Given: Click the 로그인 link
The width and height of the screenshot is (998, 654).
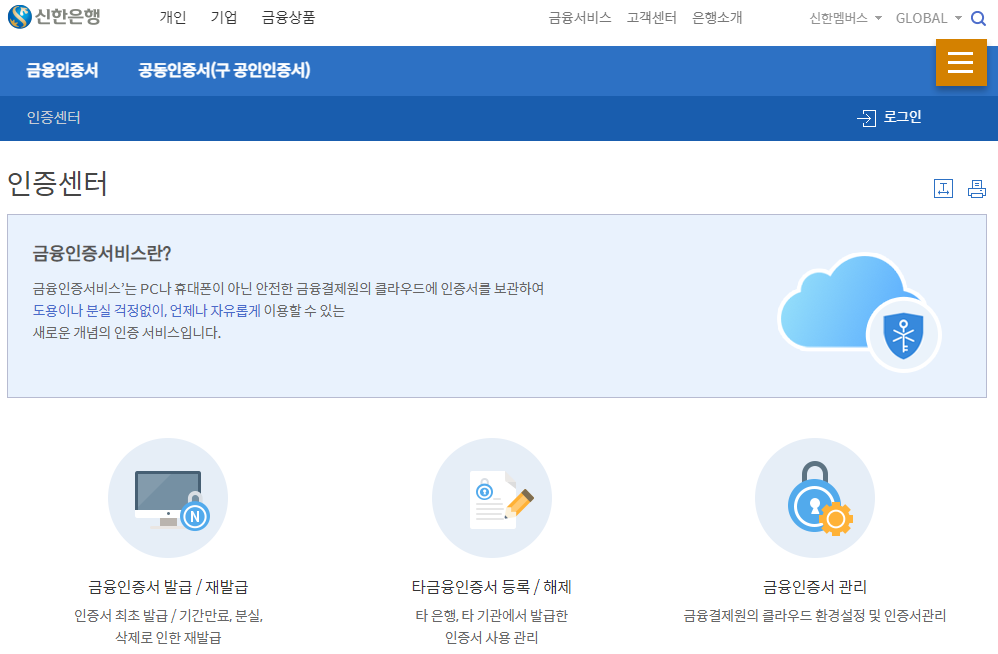Looking at the screenshot, I should coord(902,117).
